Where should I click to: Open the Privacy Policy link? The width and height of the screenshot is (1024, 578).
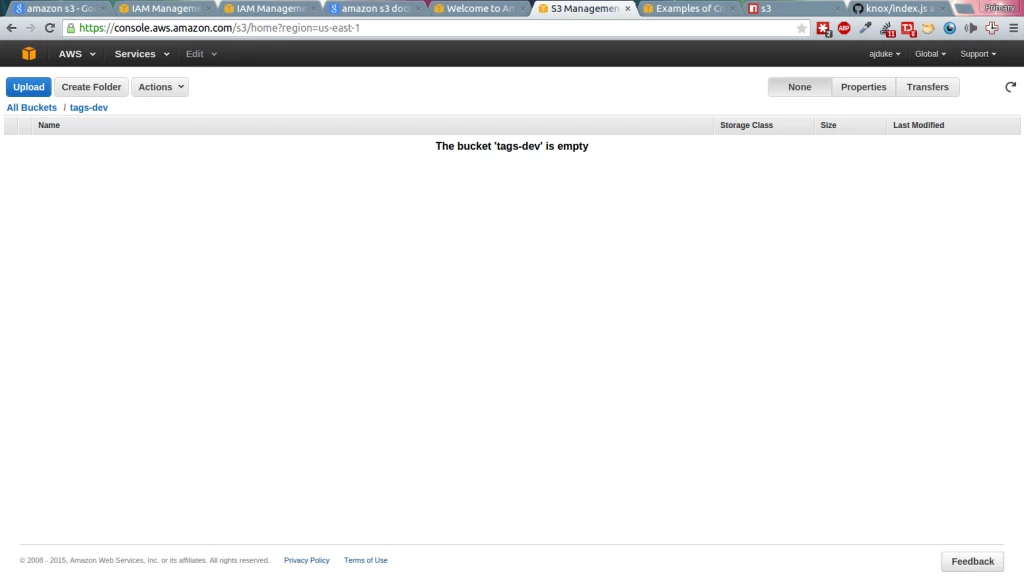tap(307, 560)
